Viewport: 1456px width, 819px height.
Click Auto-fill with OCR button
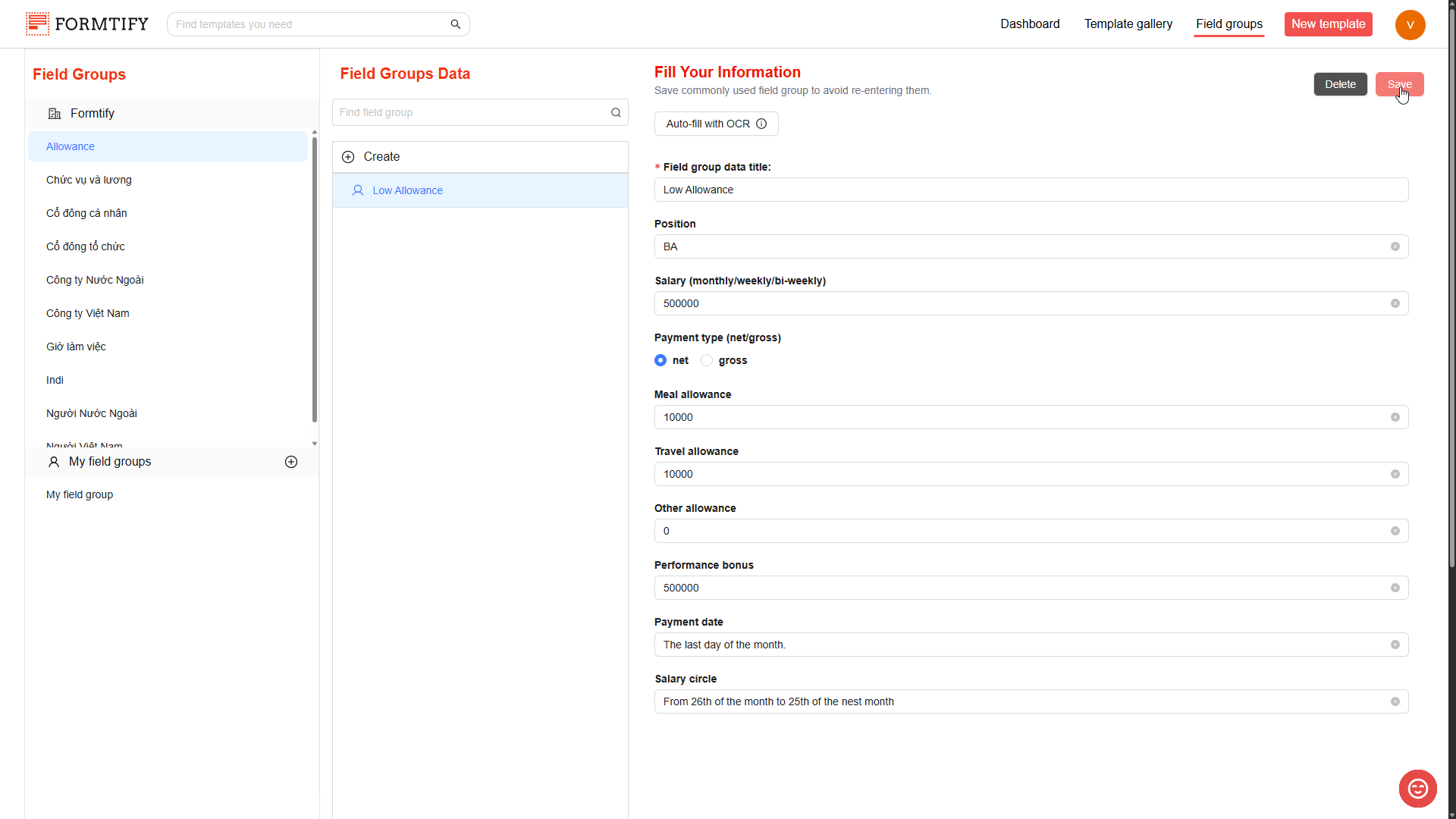point(708,124)
